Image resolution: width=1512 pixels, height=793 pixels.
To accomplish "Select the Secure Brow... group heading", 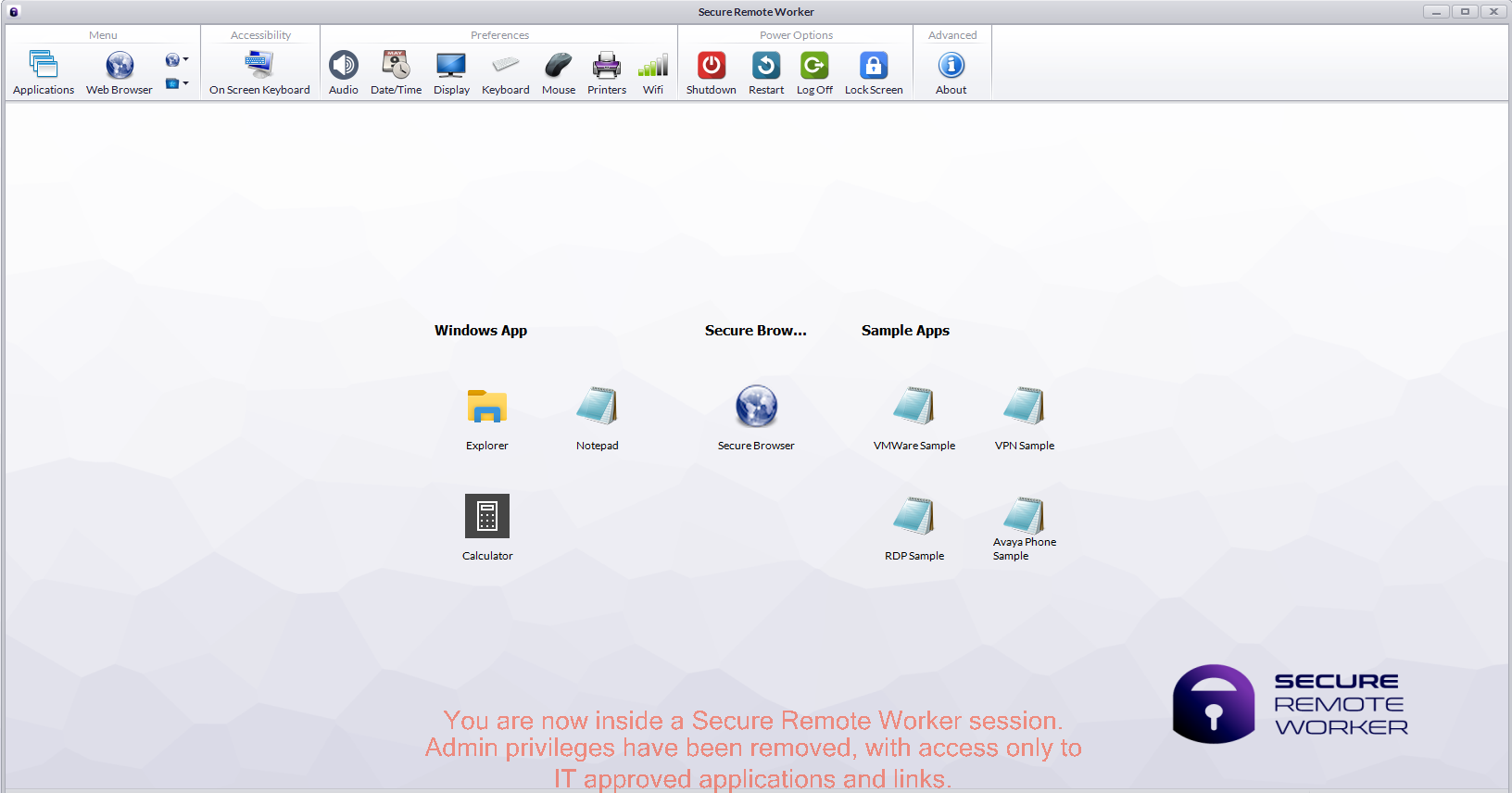I will pyautogui.click(x=756, y=331).
